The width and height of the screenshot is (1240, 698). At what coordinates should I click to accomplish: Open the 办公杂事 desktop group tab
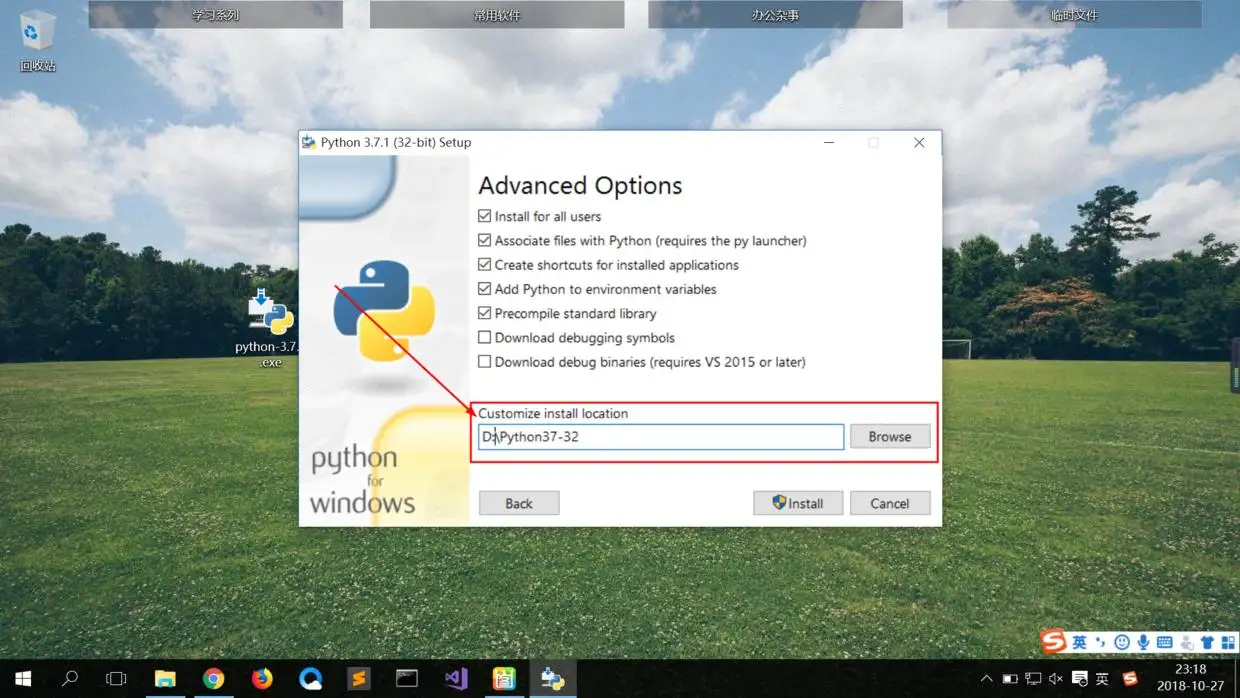(x=776, y=15)
